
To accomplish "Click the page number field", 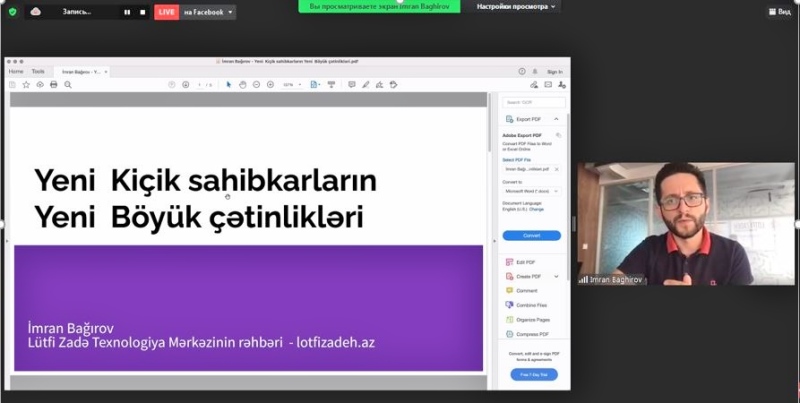I will click(200, 85).
